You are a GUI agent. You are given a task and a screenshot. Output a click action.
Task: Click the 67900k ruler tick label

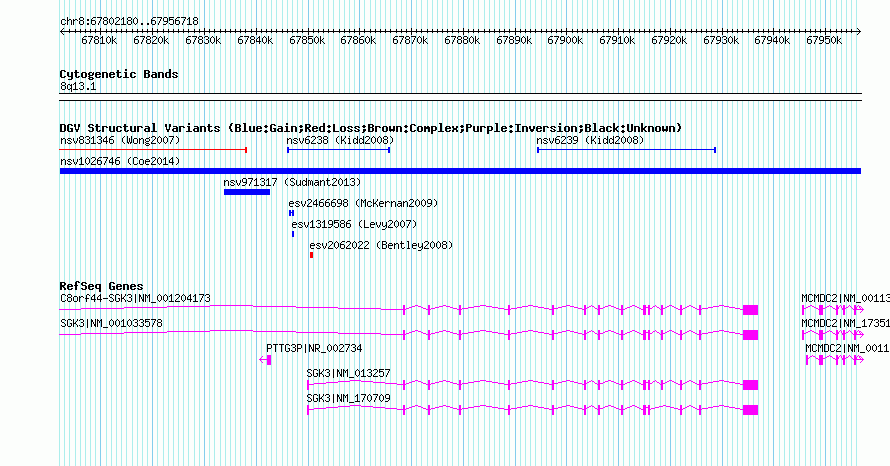coord(565,41)
